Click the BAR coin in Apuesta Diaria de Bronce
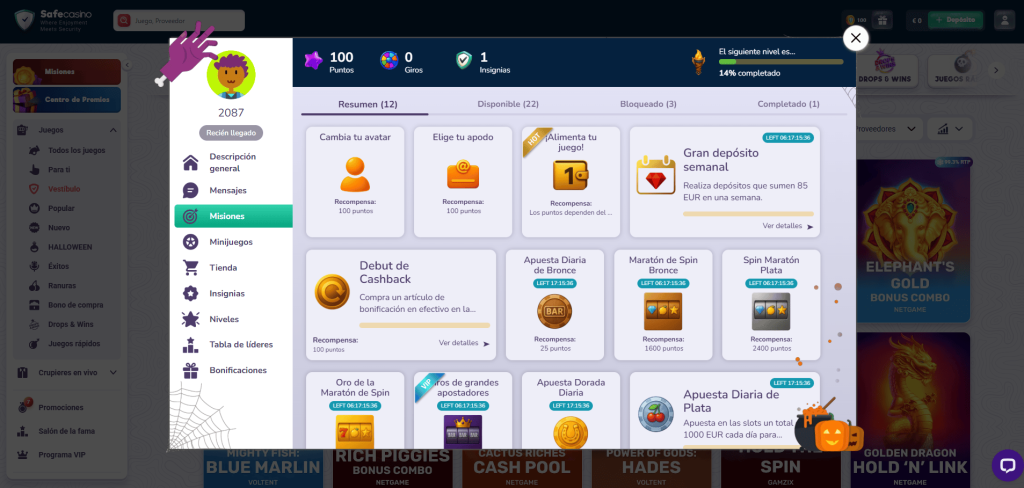Image resolution: width=1024 pixels, height=488 pixels. pos(554,312)
